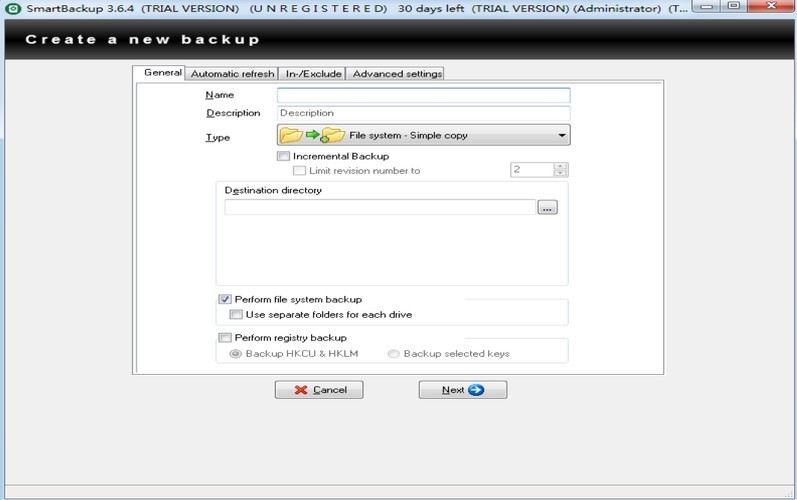Select the General tab

click(162, 73)
